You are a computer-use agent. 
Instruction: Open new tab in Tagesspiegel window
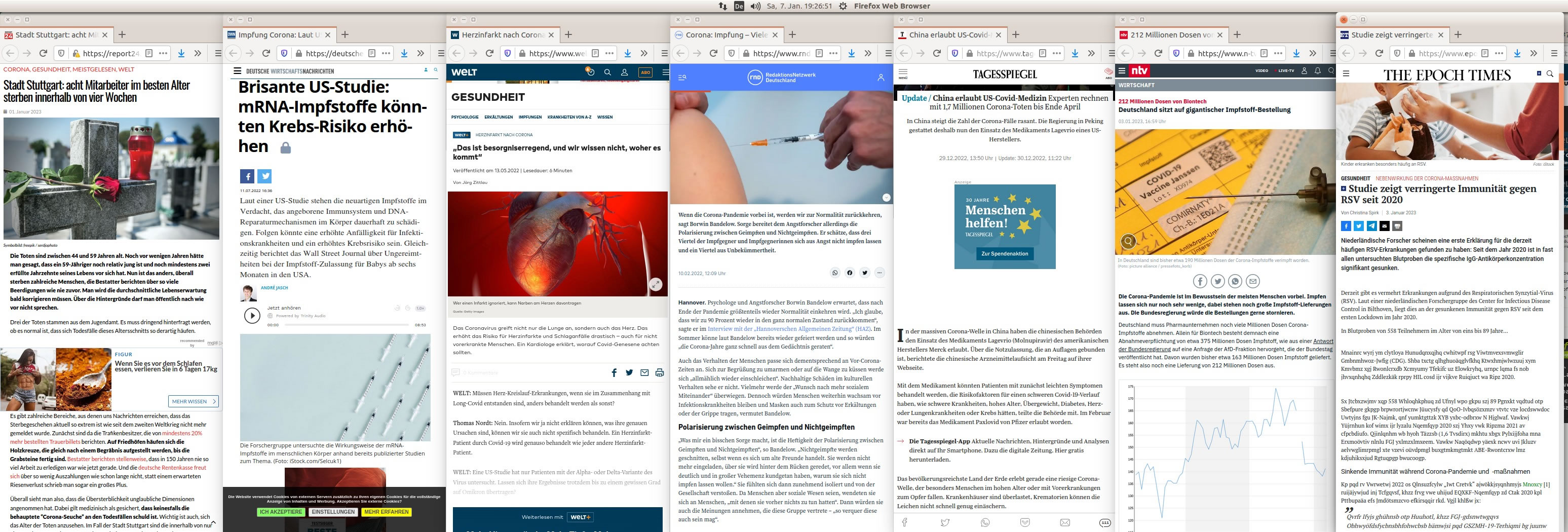coord(1015,34)
